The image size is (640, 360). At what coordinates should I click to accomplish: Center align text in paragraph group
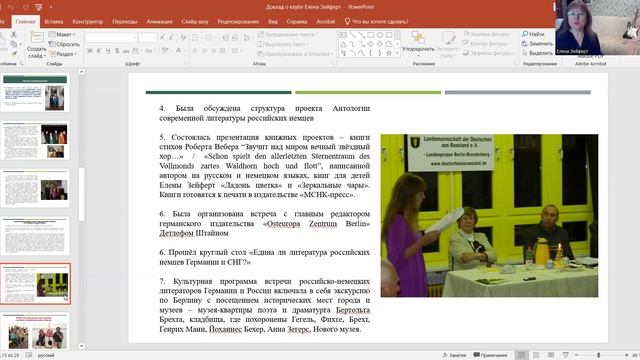[x=204, y=51]
